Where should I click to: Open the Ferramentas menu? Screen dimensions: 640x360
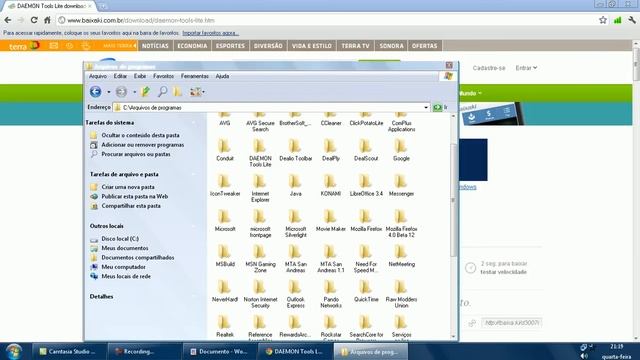(x=195, y=76)
